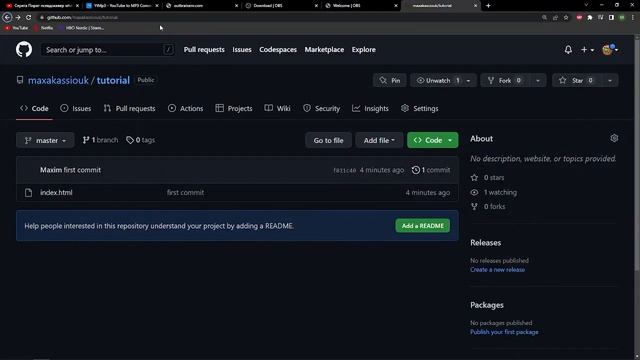Image resolution: width=640 pixels, height=360 pixels.
Task: Fork the repository
Action: tap(506, 80)
